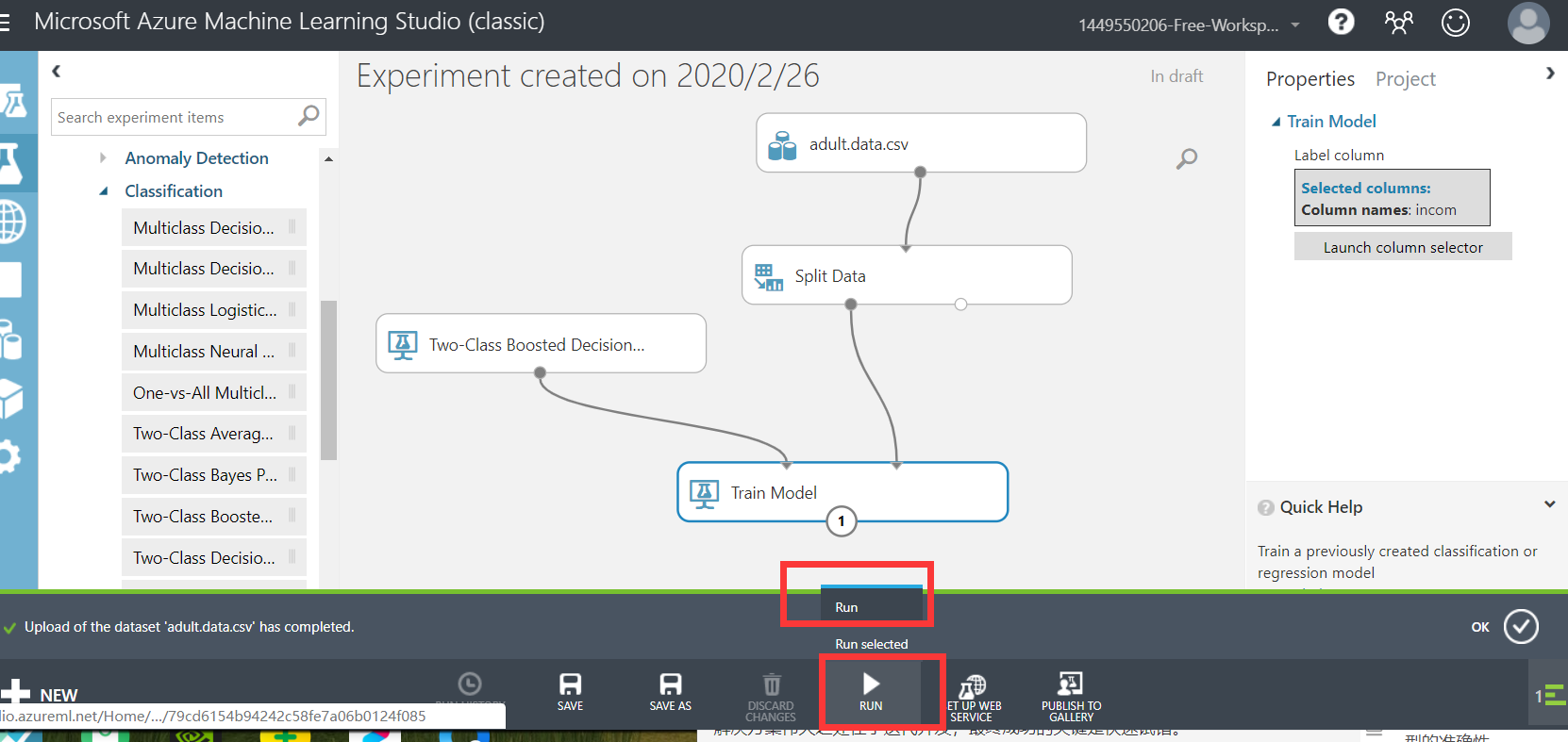The height and width of the screenshot is (742, 1568).
Task: Choose Run selected from the popup menu
Action: (871, 644)
